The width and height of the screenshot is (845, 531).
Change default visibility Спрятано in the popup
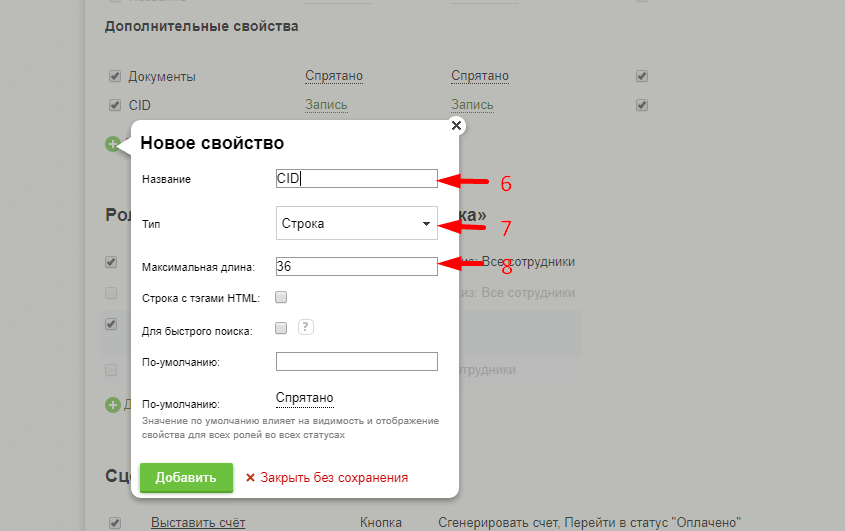coord(304,398)
